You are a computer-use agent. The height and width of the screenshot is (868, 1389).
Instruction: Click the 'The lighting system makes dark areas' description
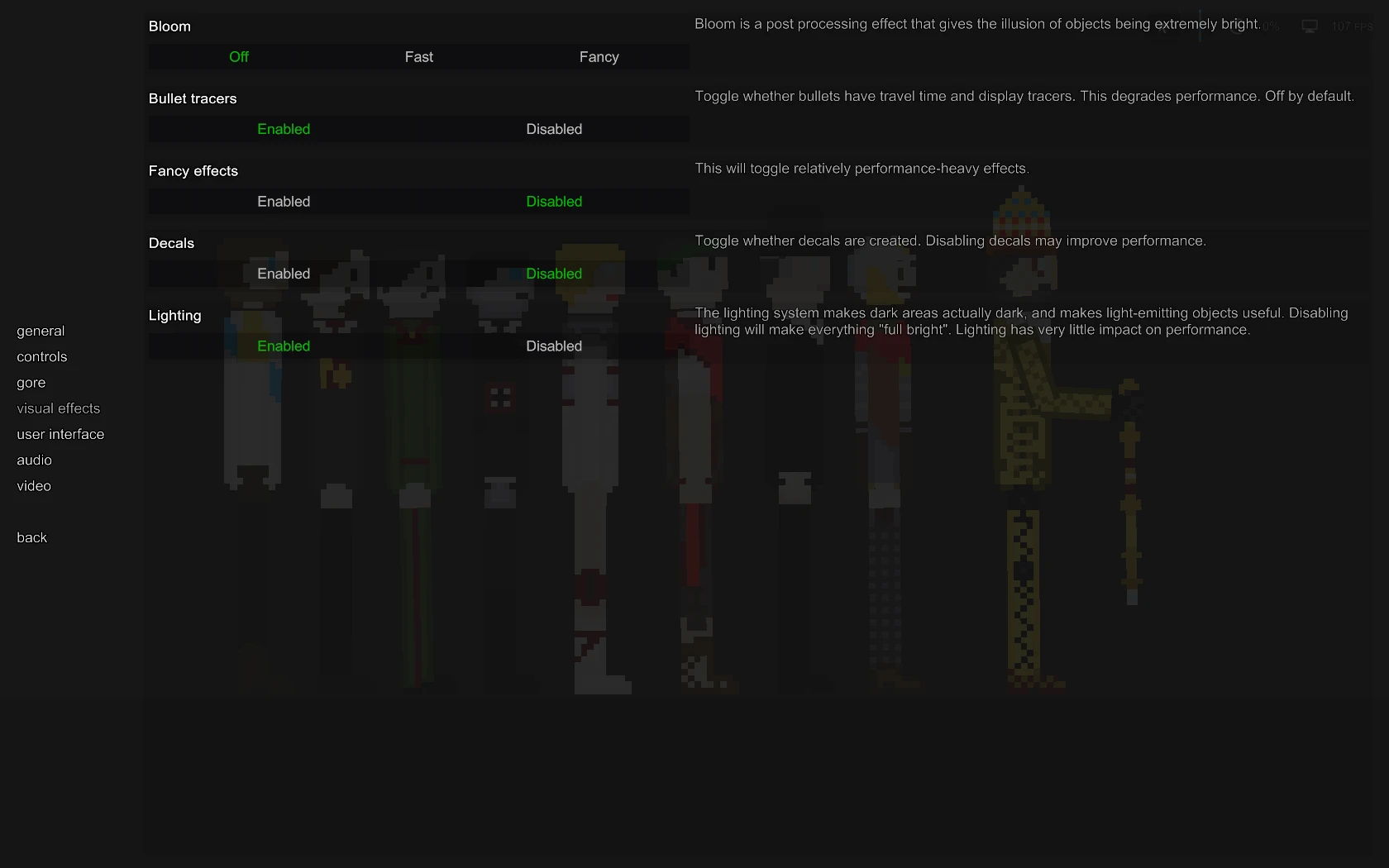1021,322
